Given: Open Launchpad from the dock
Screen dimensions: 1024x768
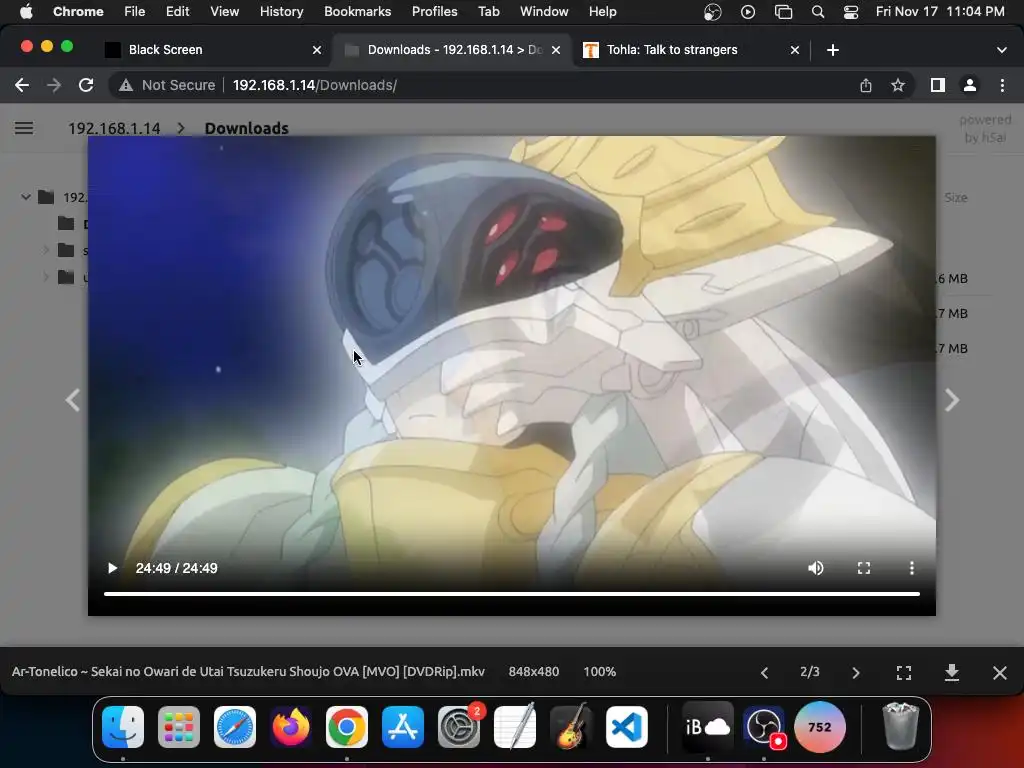Looking at the screenshot, I should point(179,727).
